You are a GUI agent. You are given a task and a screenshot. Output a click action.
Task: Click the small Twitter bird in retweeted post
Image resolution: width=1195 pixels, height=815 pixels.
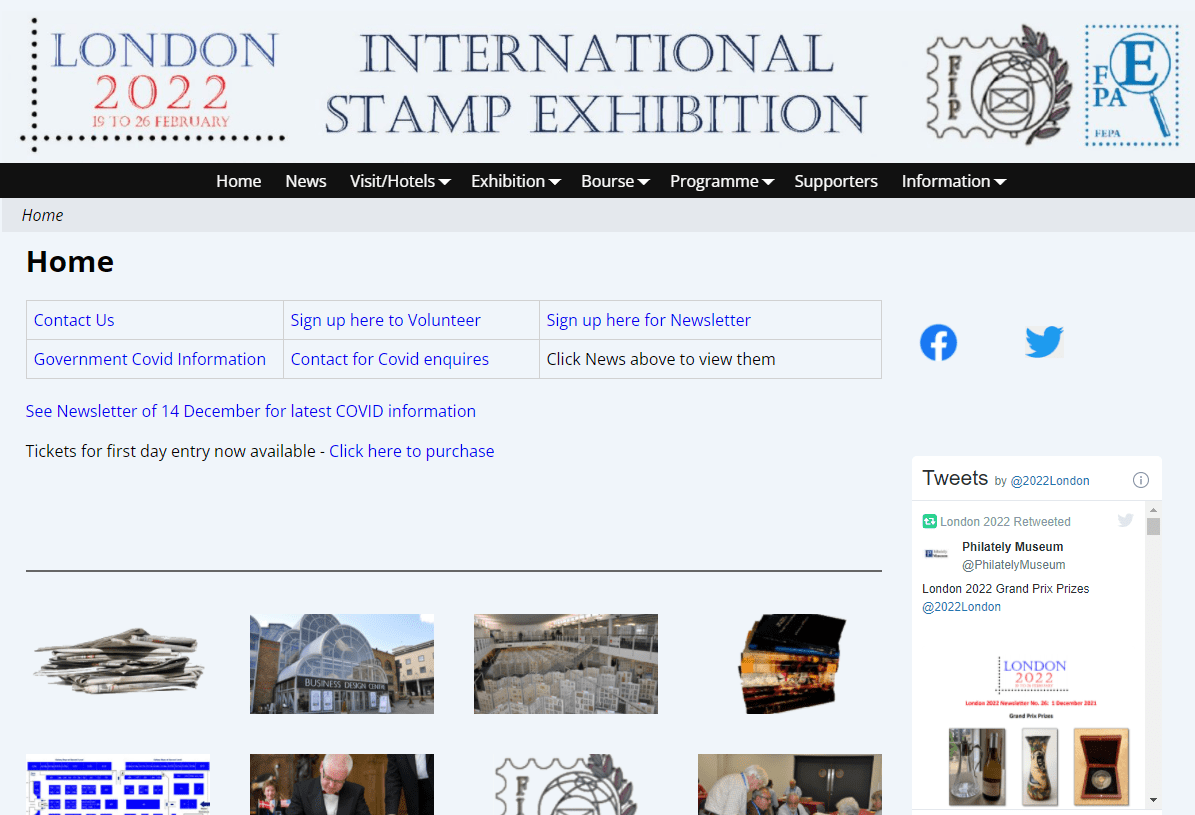1125,520
